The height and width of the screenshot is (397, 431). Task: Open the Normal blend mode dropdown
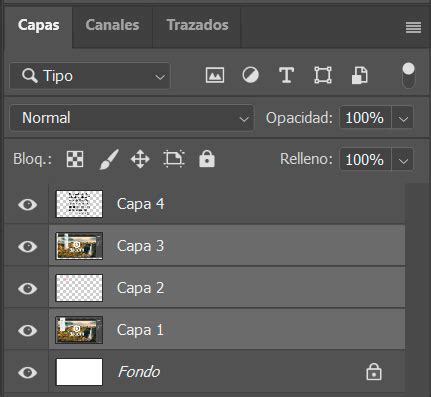click(132, 118)
